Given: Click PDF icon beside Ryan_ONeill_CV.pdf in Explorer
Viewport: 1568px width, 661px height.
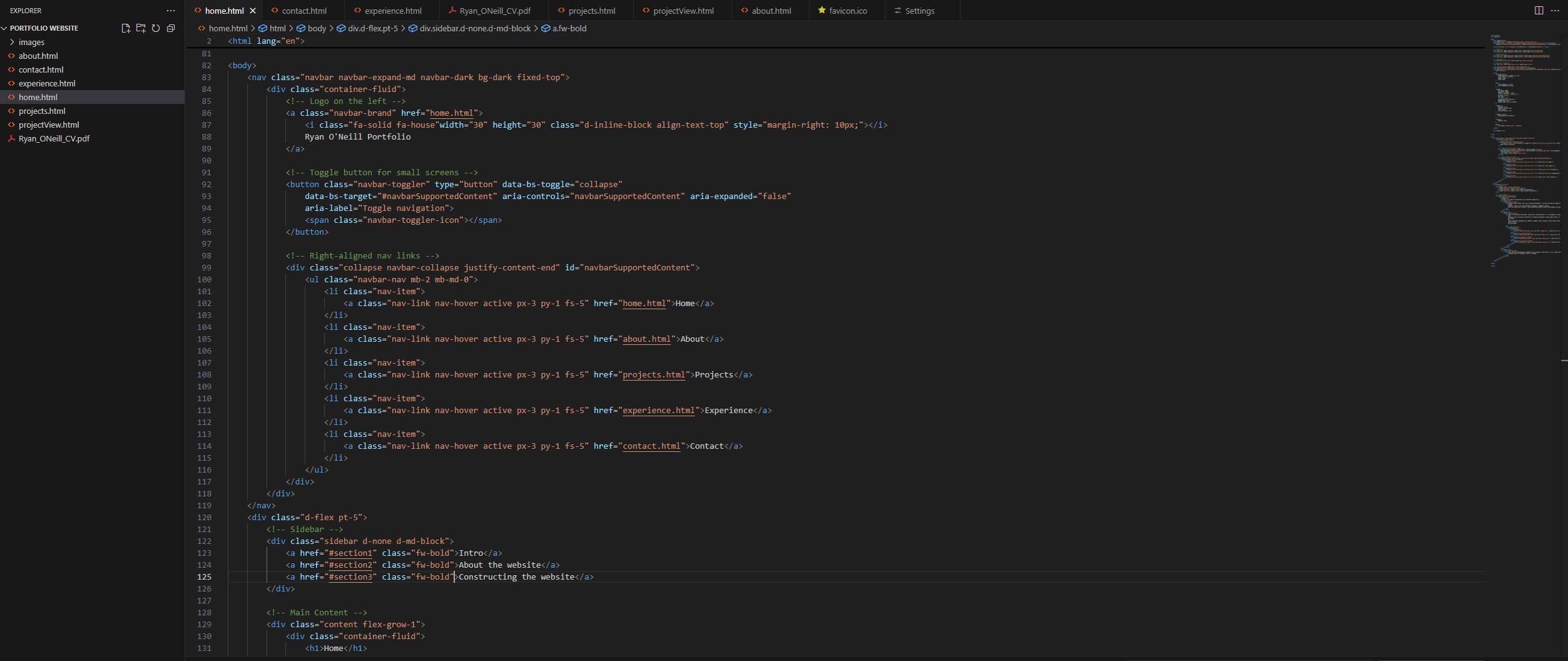Looking at the screenshot, I should coord(11,138).
